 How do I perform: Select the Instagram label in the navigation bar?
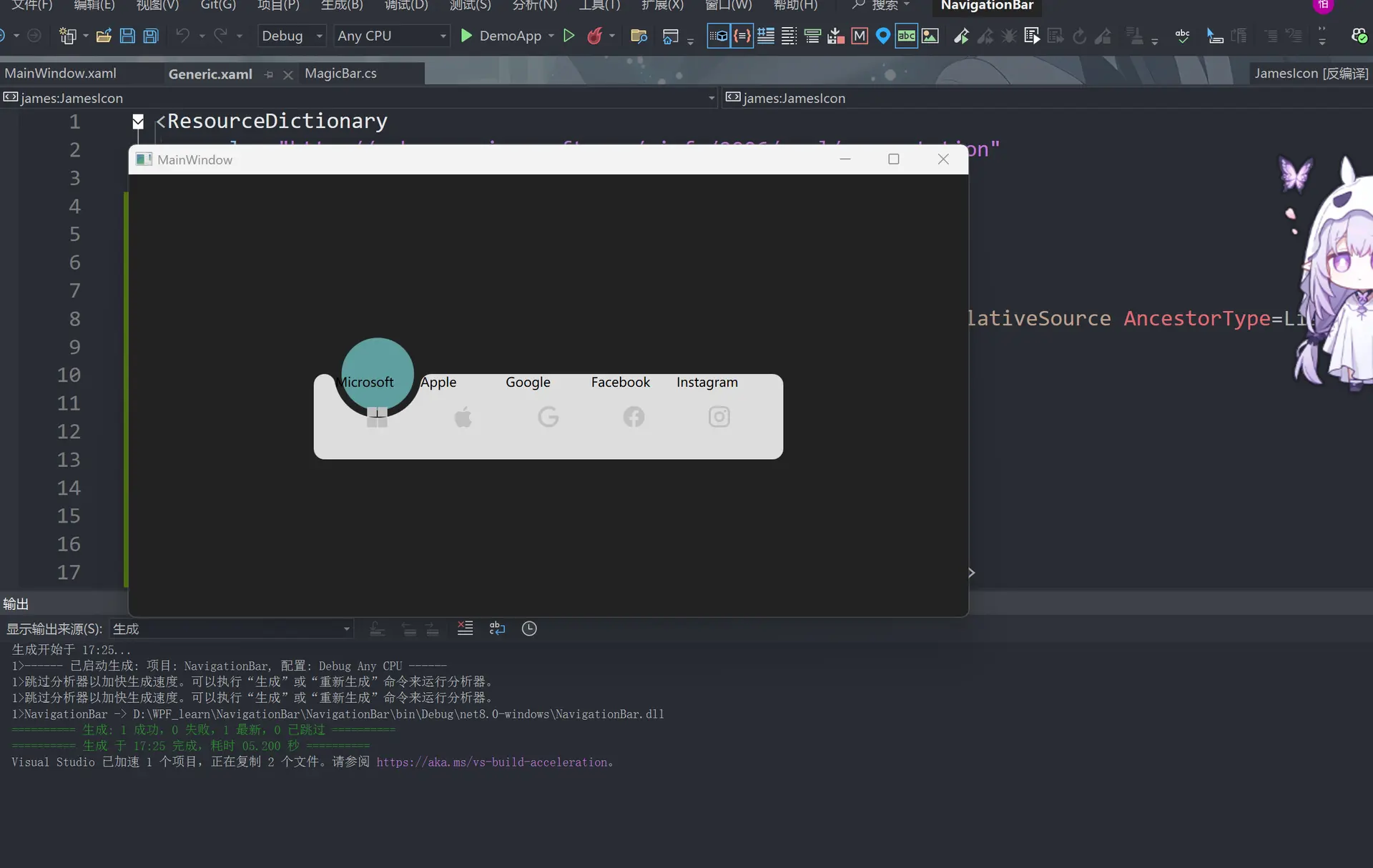(x=707, y=383)
